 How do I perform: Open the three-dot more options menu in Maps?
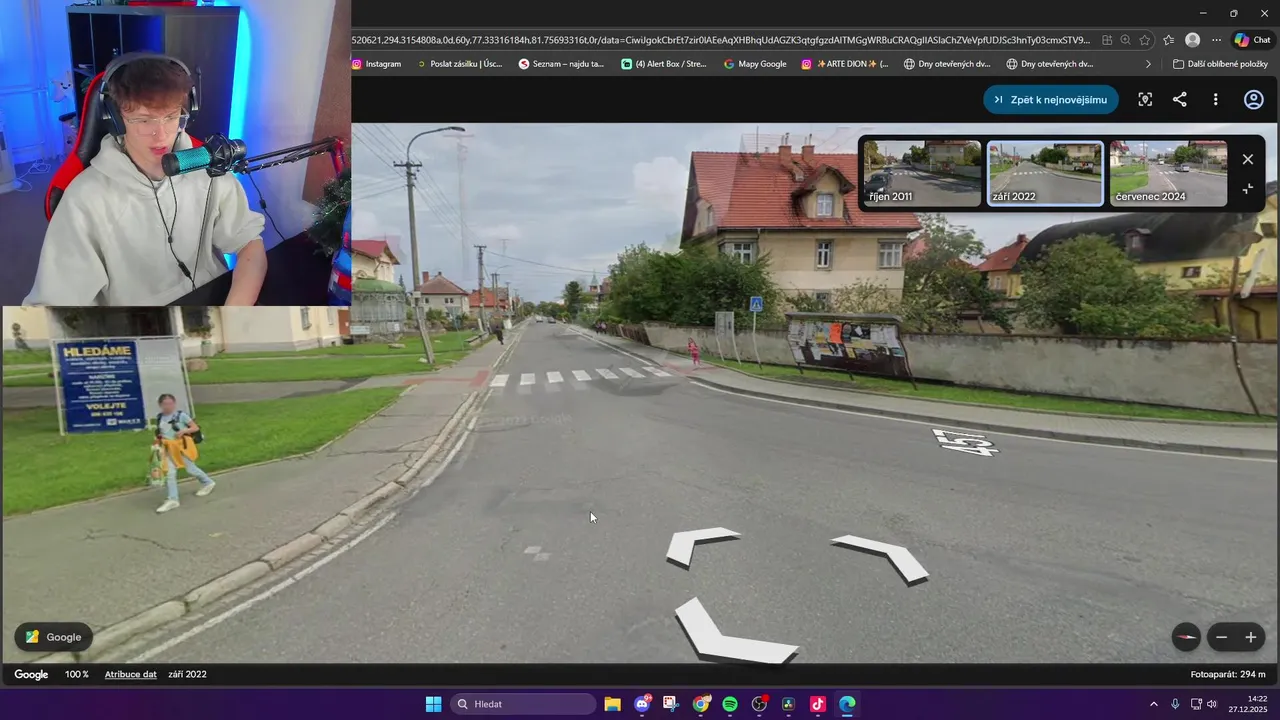(x=1215, y=100)
